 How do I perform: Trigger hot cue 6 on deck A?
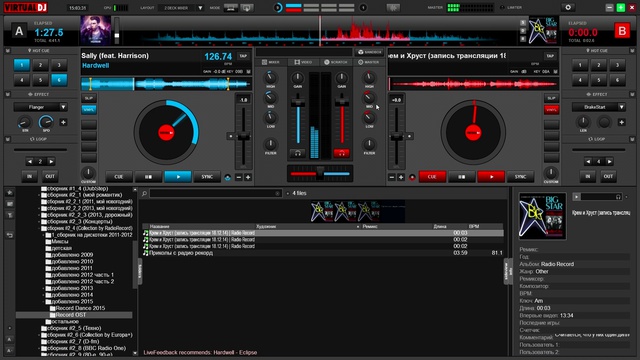[x=59, y=80]
